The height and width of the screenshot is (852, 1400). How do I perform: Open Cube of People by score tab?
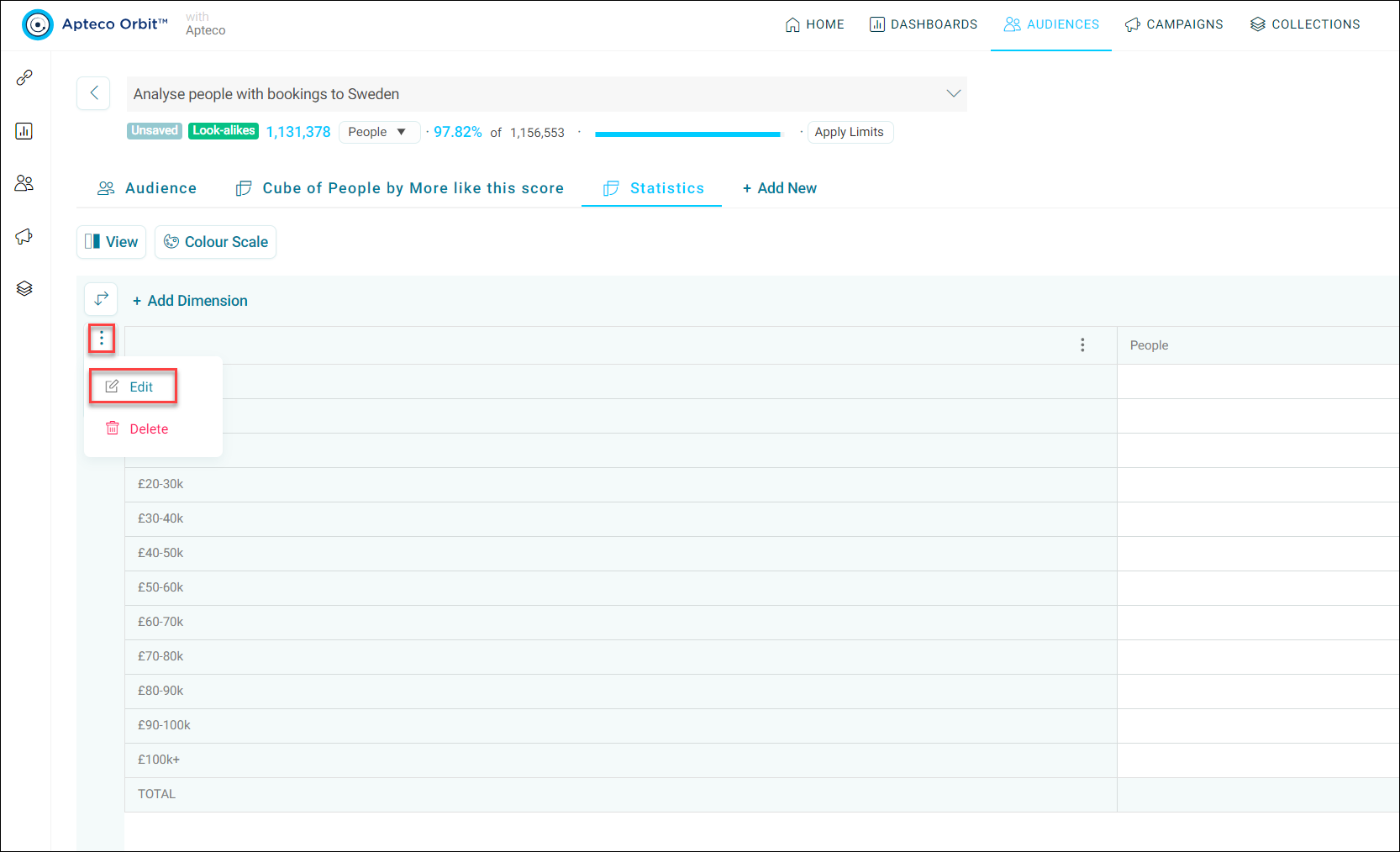tap(400, 188)
